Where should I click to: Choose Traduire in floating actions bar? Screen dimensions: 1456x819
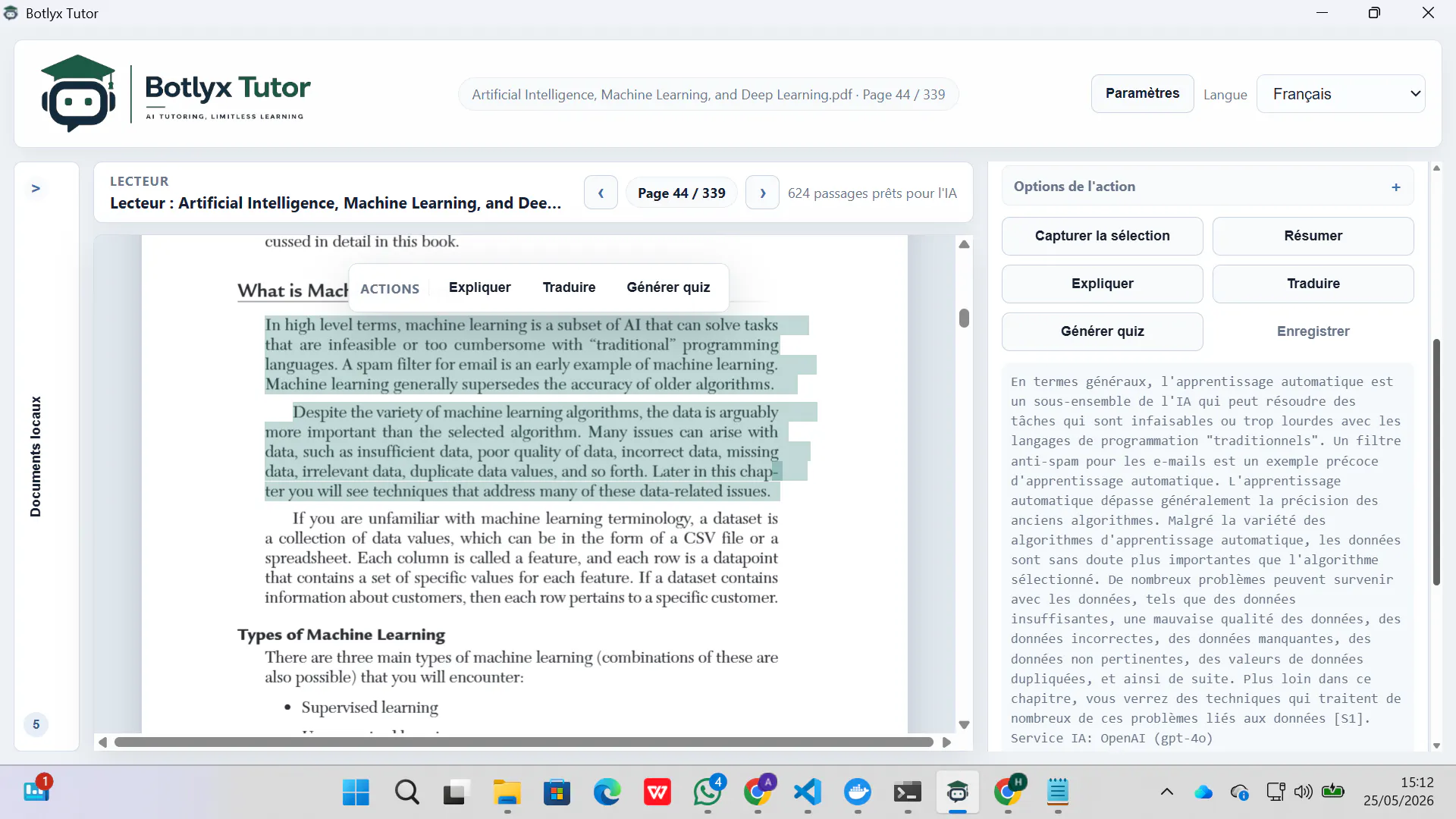(x=569, y=287)
